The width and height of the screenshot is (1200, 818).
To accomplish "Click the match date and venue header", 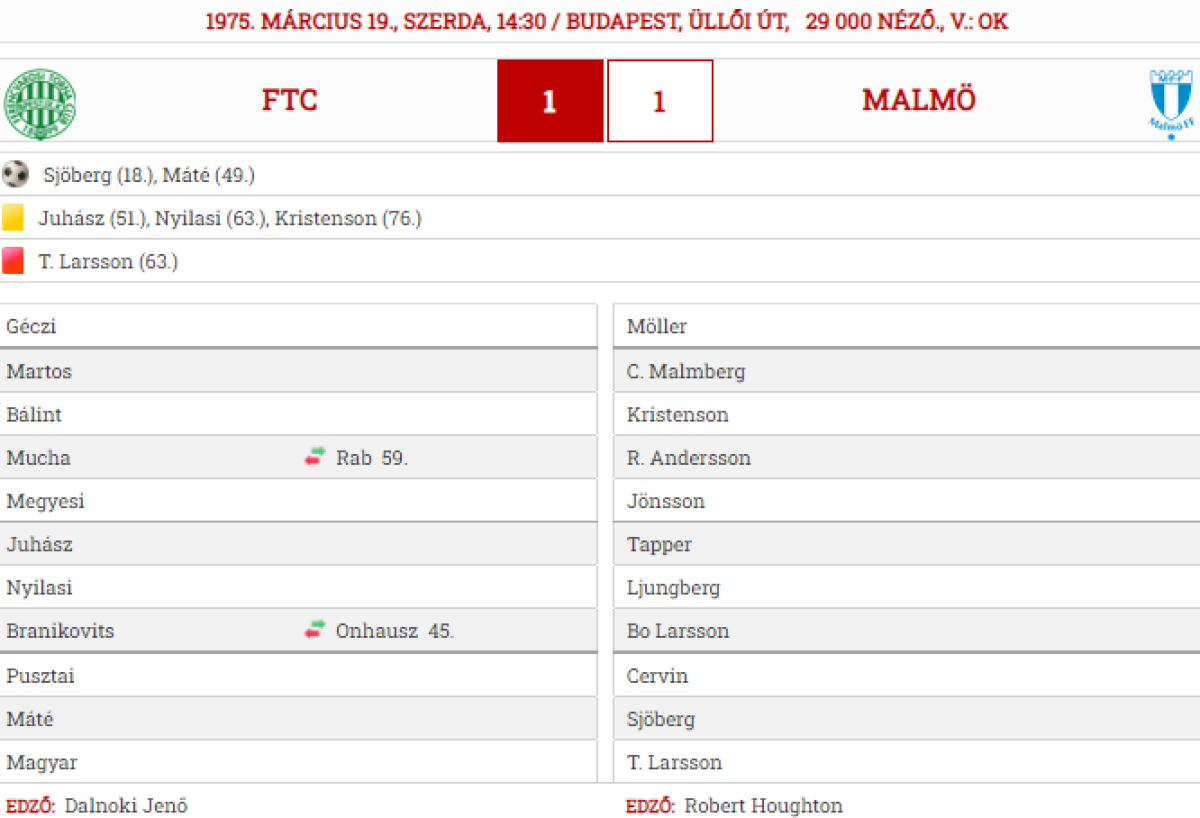I will pyautogui.click(x=606, y=22).
